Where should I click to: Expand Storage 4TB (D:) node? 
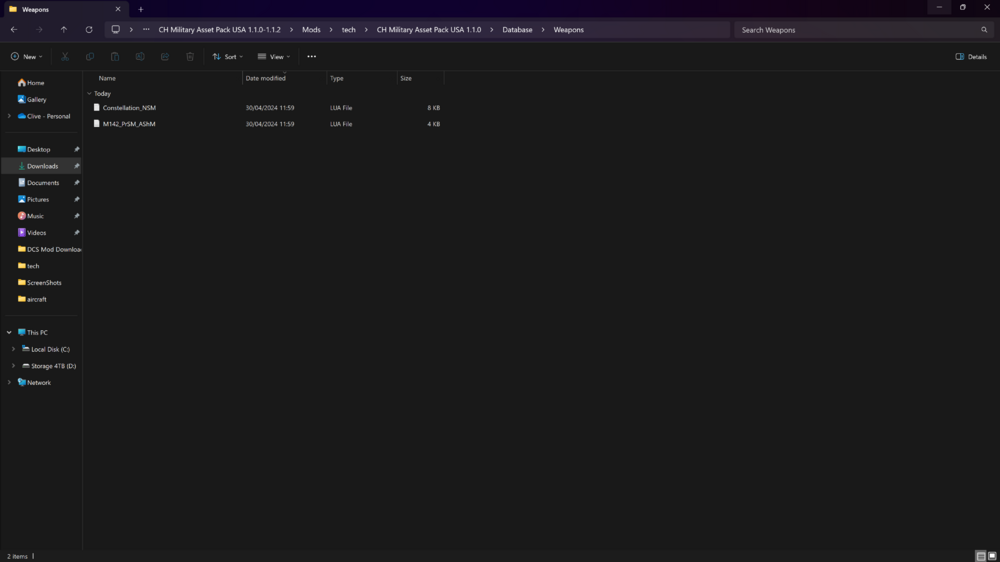point(13,366)
